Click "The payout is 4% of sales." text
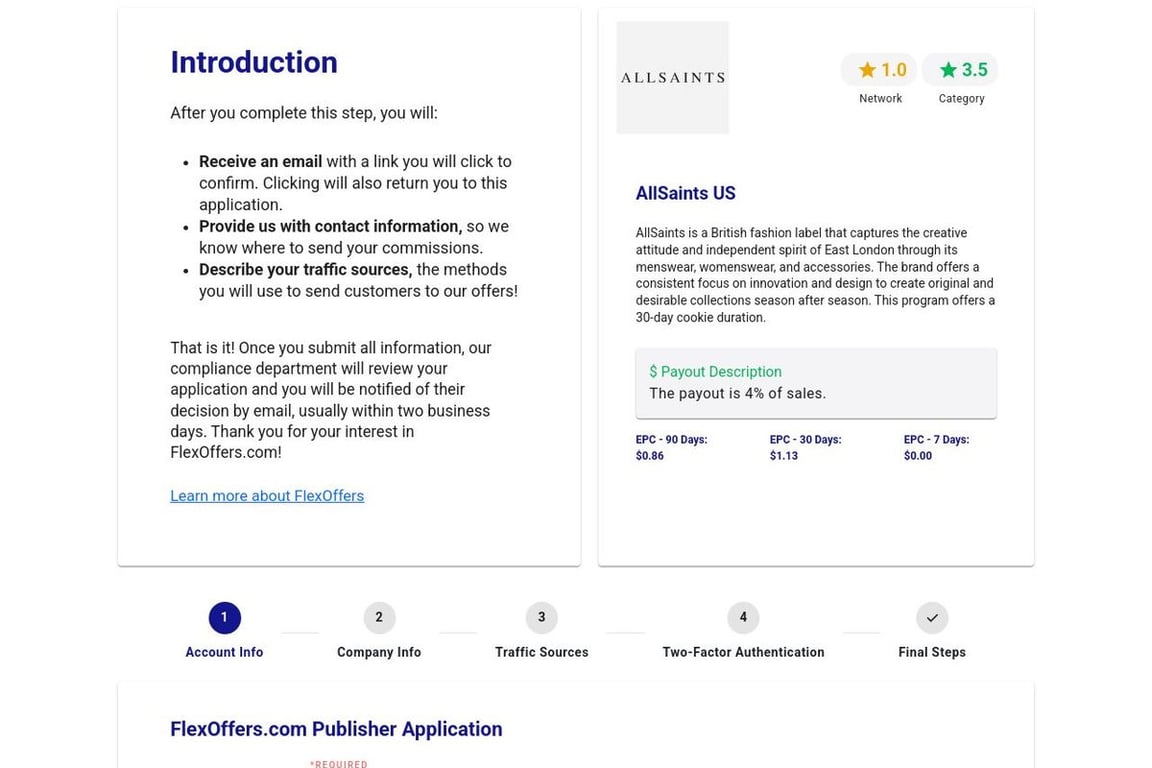 [738, 393]
